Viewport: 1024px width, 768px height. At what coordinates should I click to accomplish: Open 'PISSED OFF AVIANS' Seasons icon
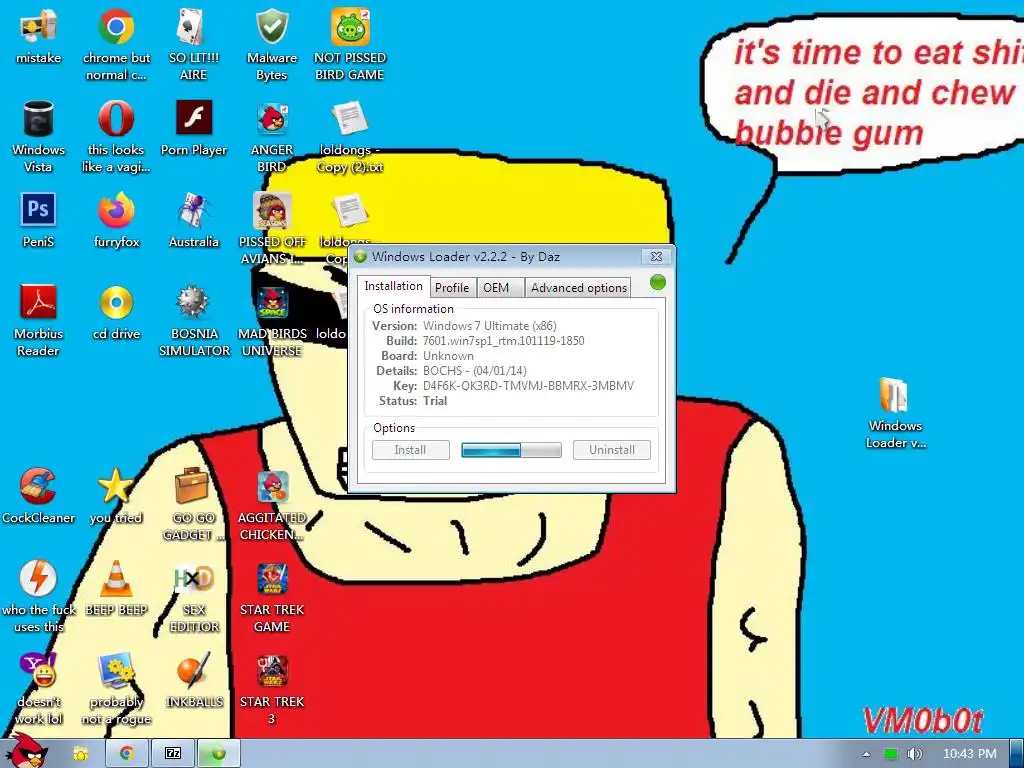pyautogui.click(x=272, y=229)
